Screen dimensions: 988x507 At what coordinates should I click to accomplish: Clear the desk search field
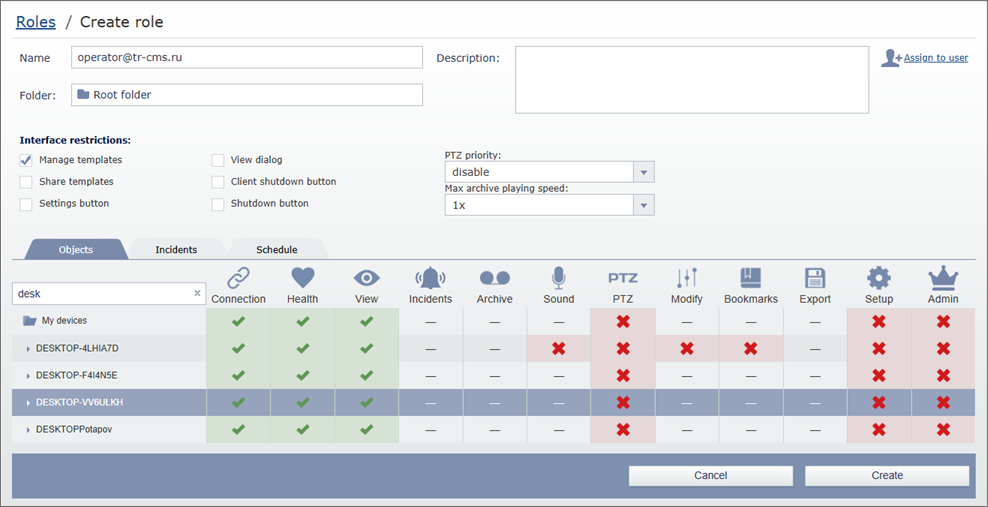pyautogui.click(x=197, y=294)
